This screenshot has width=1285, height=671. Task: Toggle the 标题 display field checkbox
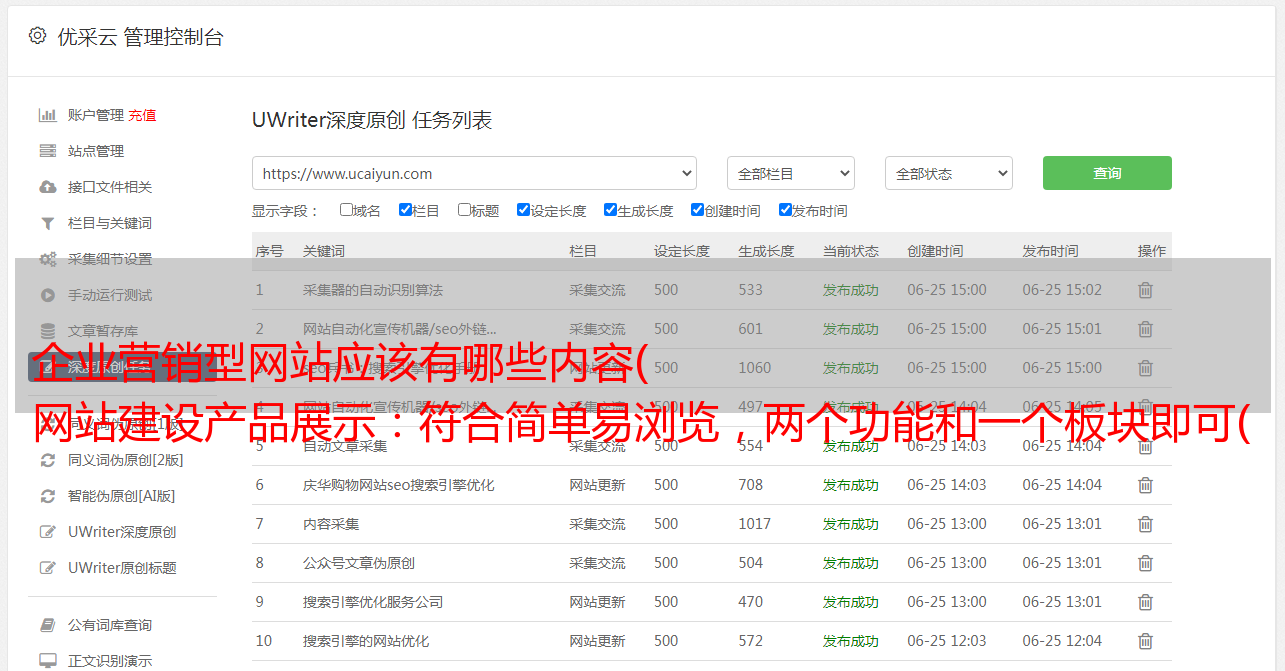click(x=464, y=210)
